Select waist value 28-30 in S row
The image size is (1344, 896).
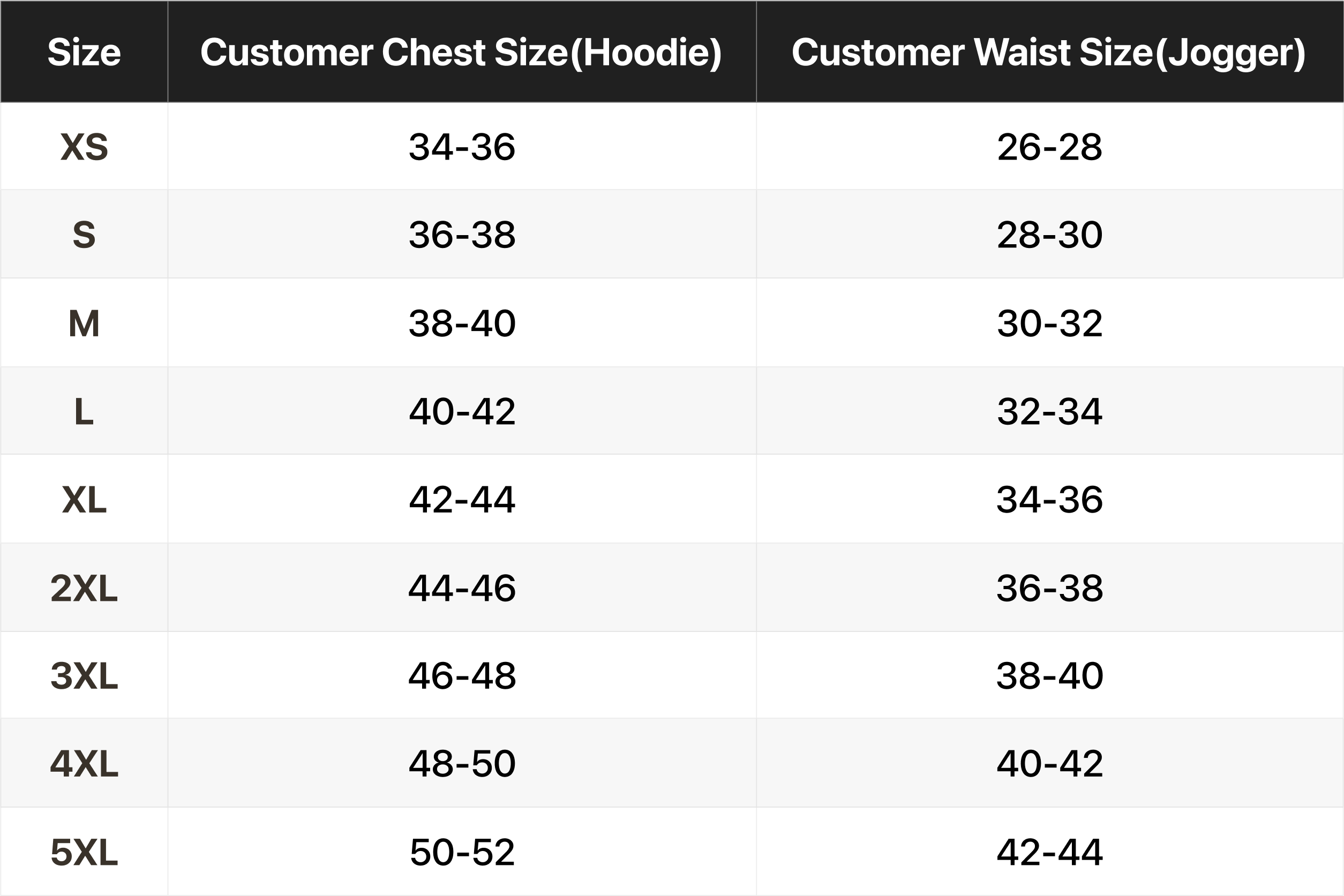[1049, 234]
